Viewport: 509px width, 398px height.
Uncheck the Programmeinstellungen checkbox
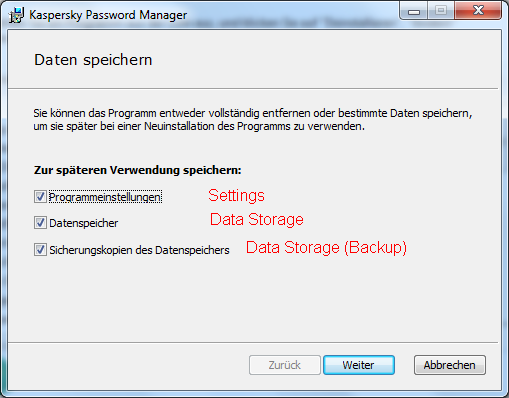coord(40,197)
